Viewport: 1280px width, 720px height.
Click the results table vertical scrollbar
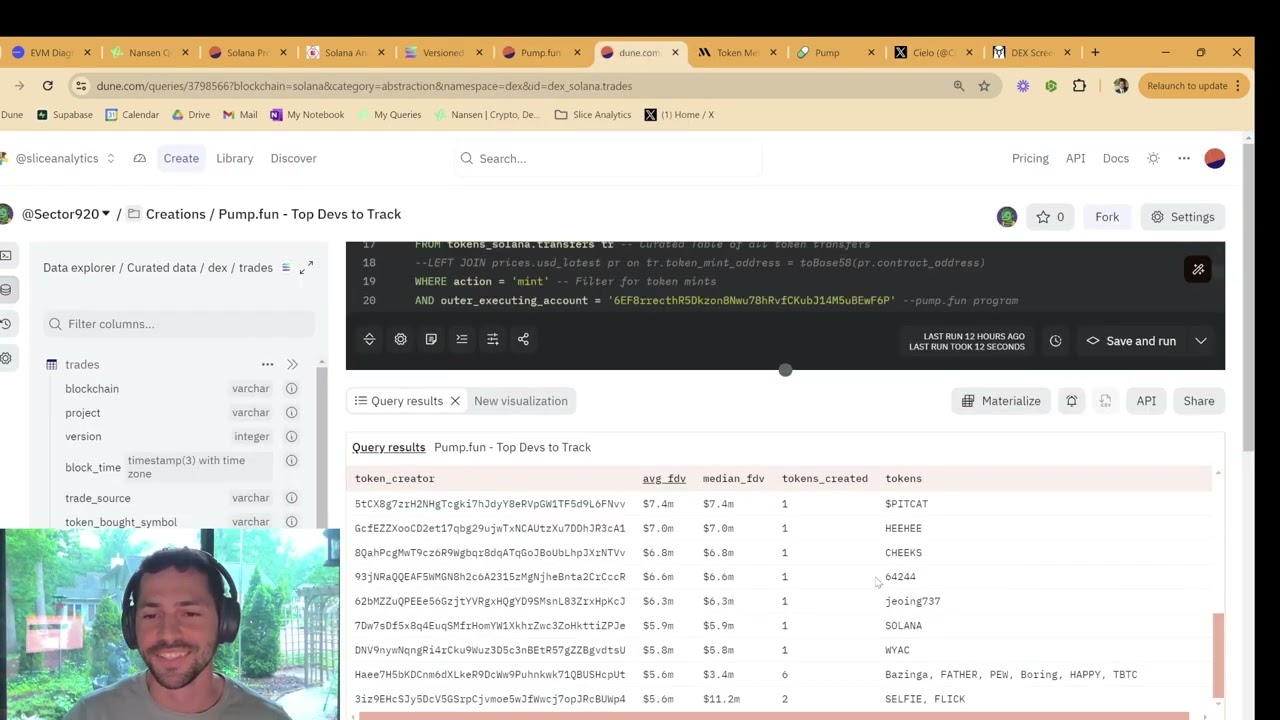point(1217,655)
